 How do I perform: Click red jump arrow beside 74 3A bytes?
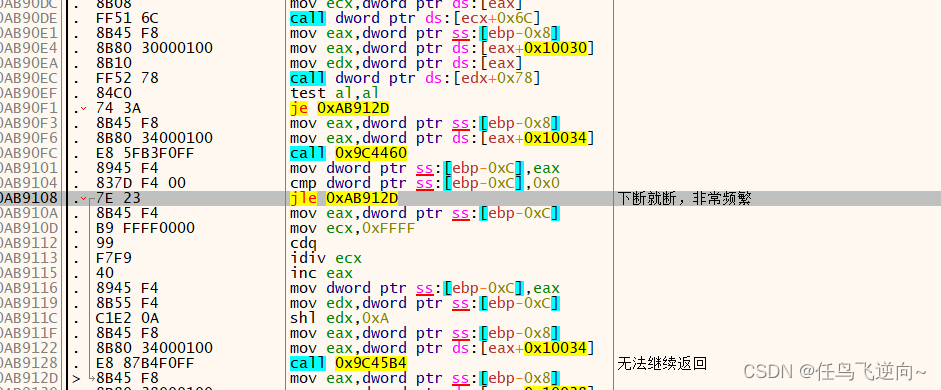[83, 109]
